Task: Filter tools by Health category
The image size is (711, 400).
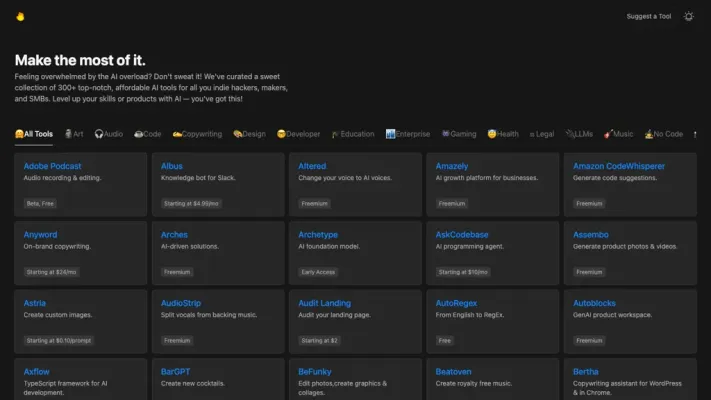Action: (x=503, y=134)
